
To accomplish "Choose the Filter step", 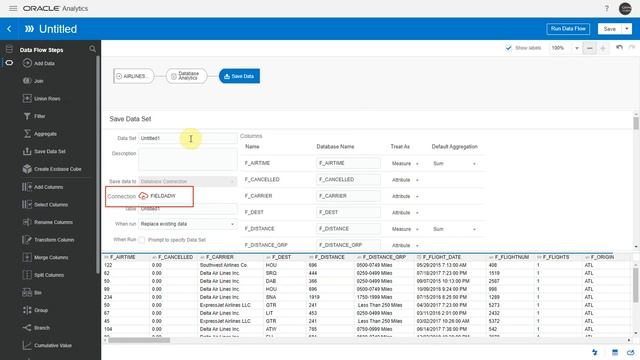I will point(34,116).
